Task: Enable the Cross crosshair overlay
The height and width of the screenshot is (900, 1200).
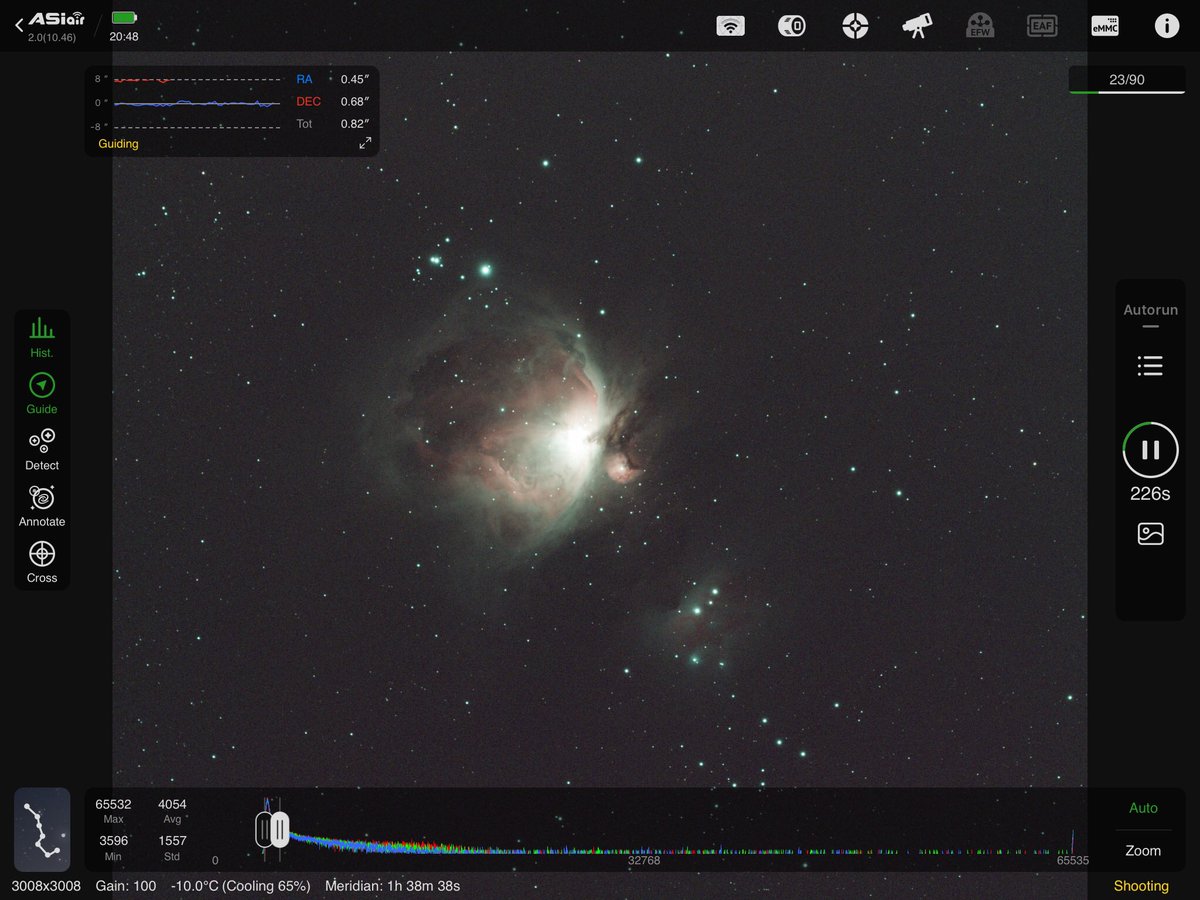Action: [42, 562]
